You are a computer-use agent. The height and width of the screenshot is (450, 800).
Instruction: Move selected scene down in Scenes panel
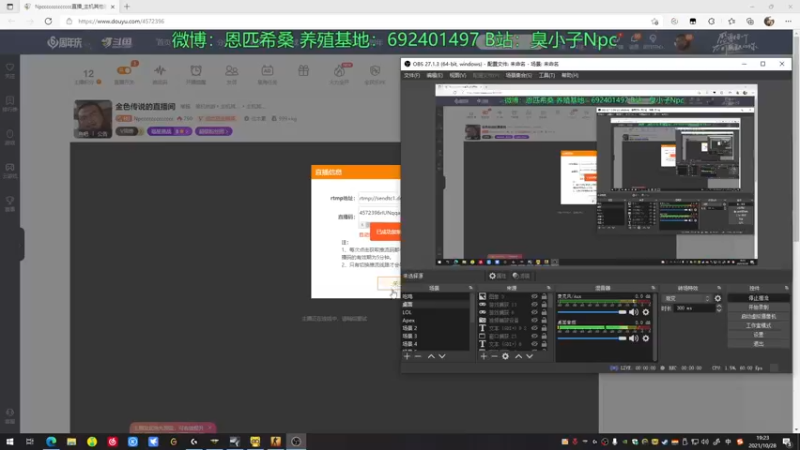[442, 356]
